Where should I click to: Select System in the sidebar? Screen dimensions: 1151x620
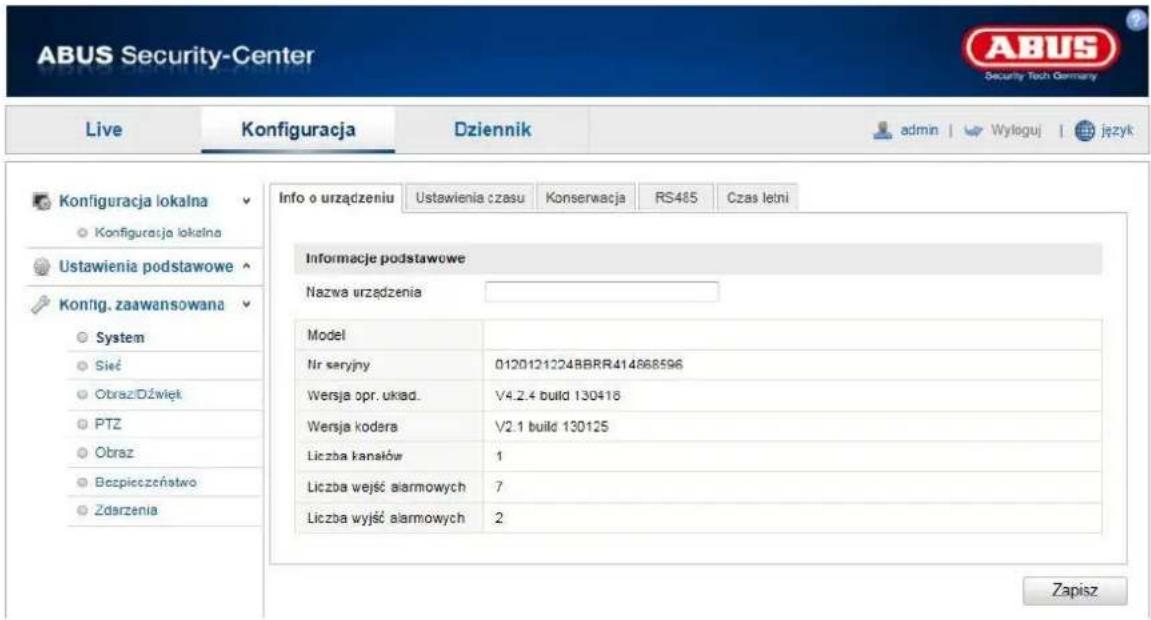(120, 338)
